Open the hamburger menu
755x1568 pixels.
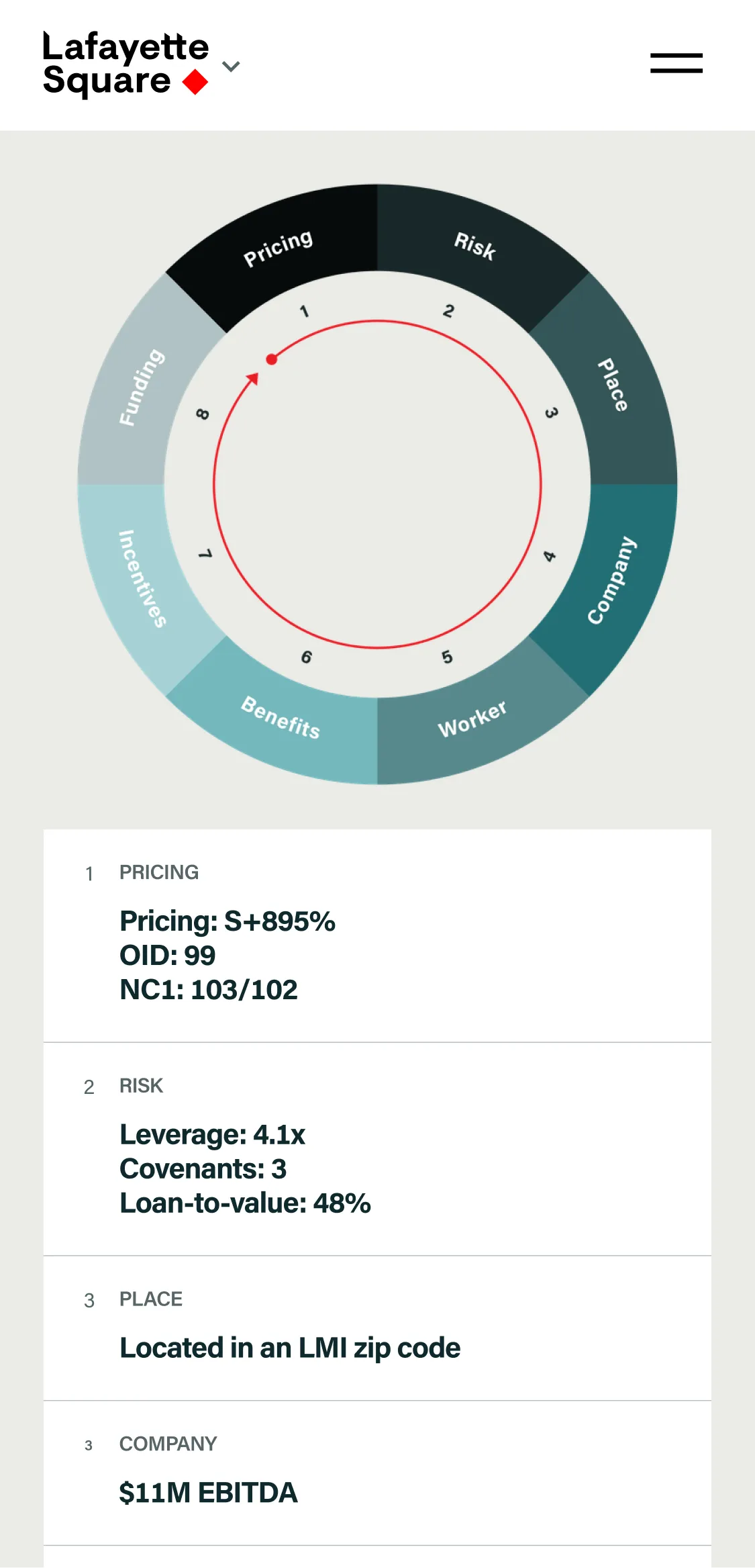click(676, 63)
